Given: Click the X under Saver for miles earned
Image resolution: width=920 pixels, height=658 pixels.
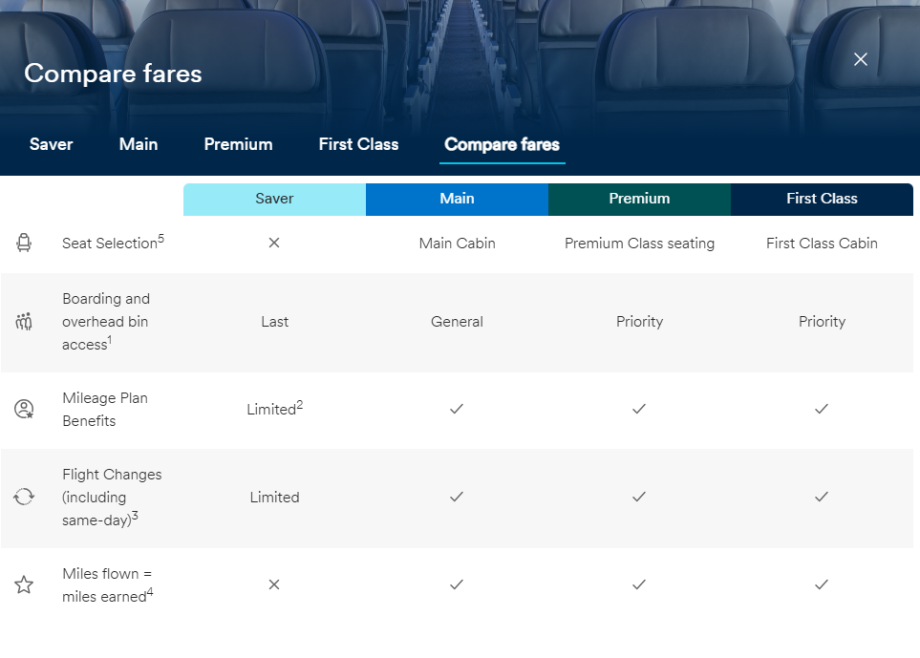Looking at the screenshot, I should [x=274, y=584].
